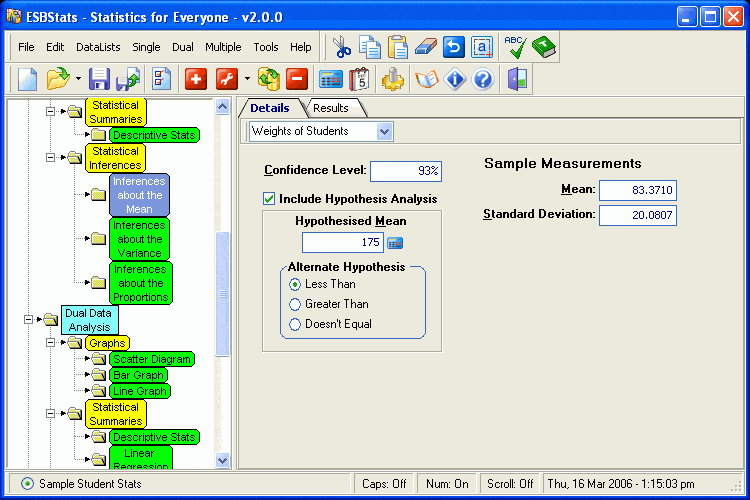Run the ABC spell check tool
Screen dimensions: 750x500
[x=515, y=47]
